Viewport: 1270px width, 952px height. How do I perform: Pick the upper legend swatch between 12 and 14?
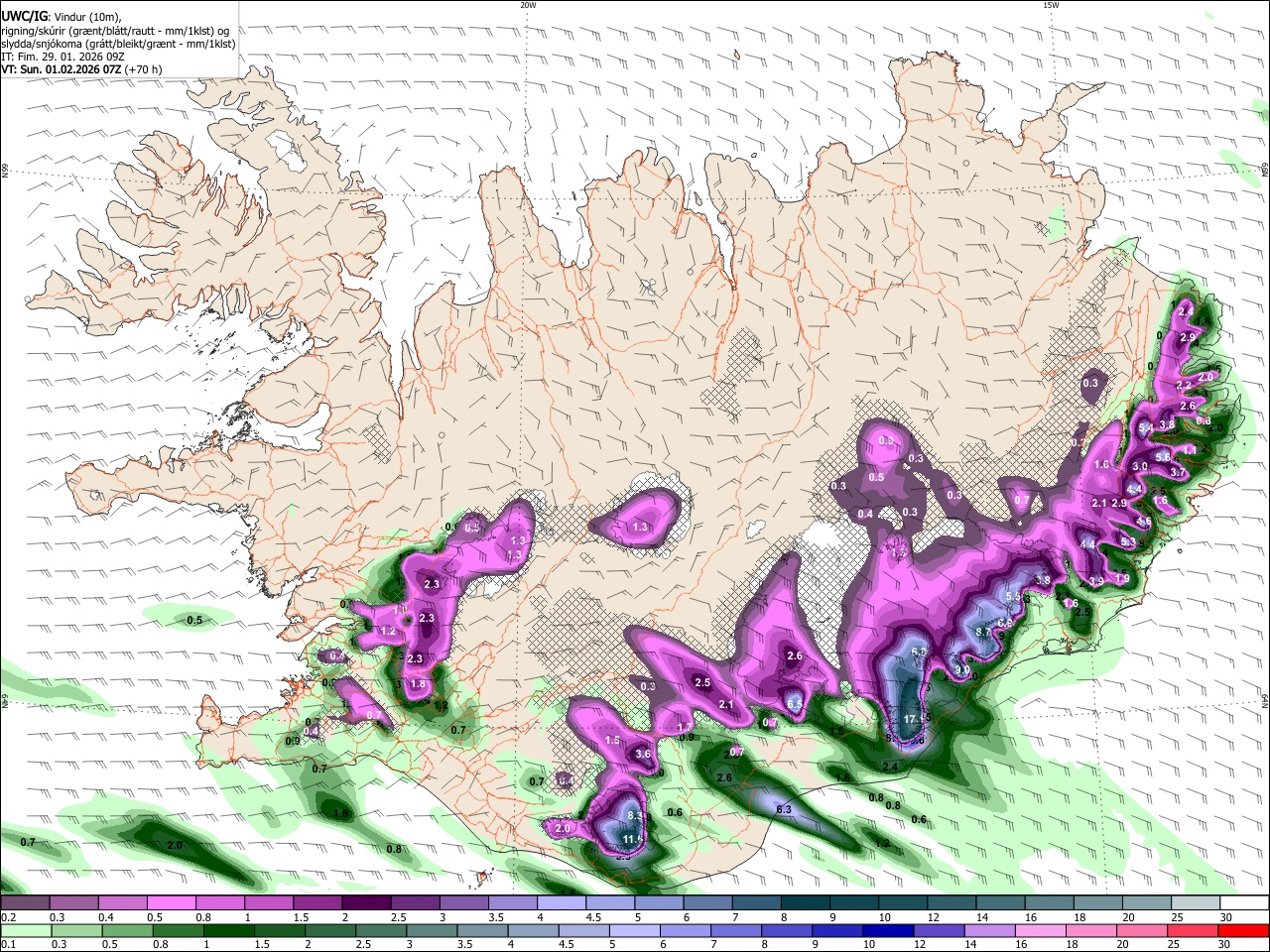952,902
